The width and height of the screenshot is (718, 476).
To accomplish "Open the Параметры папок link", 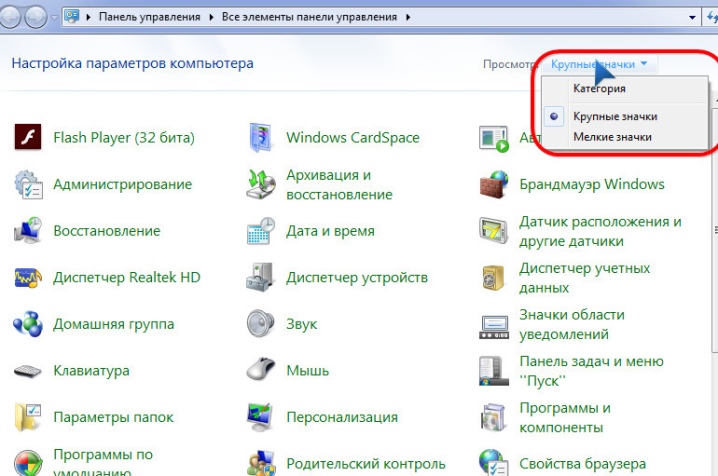I will pyautogui.click(x=113, y=417).
